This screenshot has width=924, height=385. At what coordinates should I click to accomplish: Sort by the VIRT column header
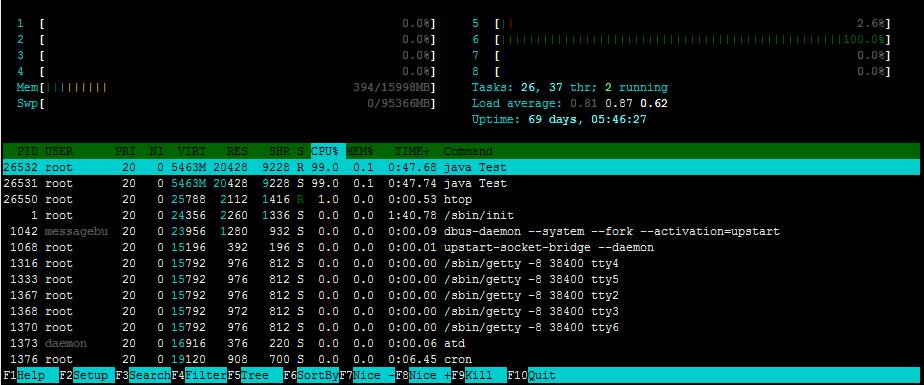point(192,151)
